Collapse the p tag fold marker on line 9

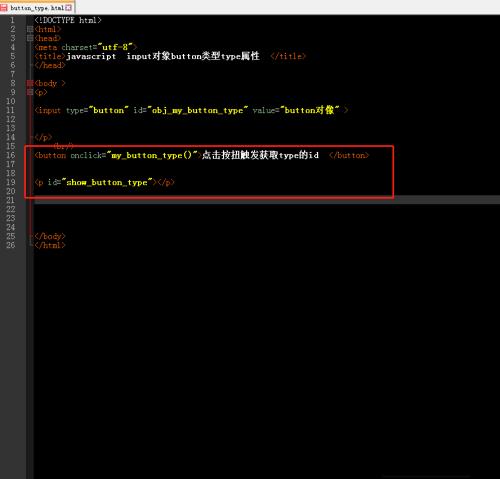[30, 92]
